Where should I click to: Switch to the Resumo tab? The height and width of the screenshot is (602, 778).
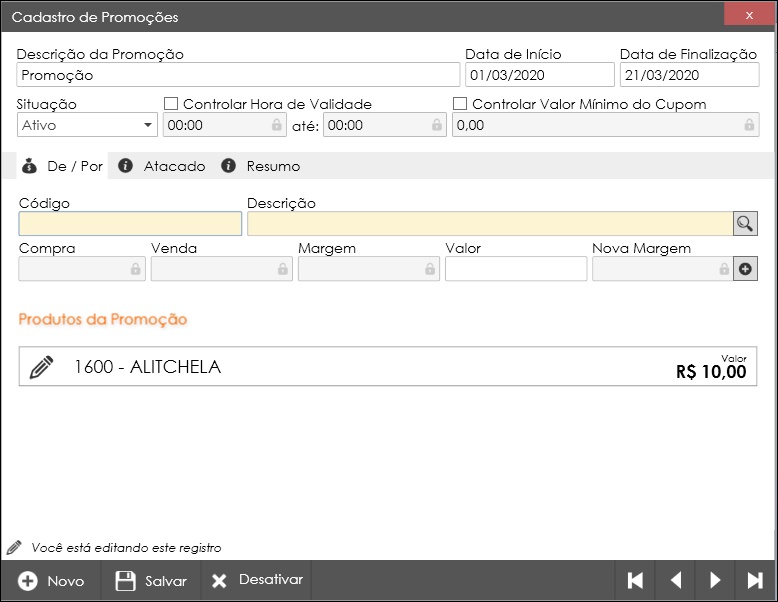[261, 166]
